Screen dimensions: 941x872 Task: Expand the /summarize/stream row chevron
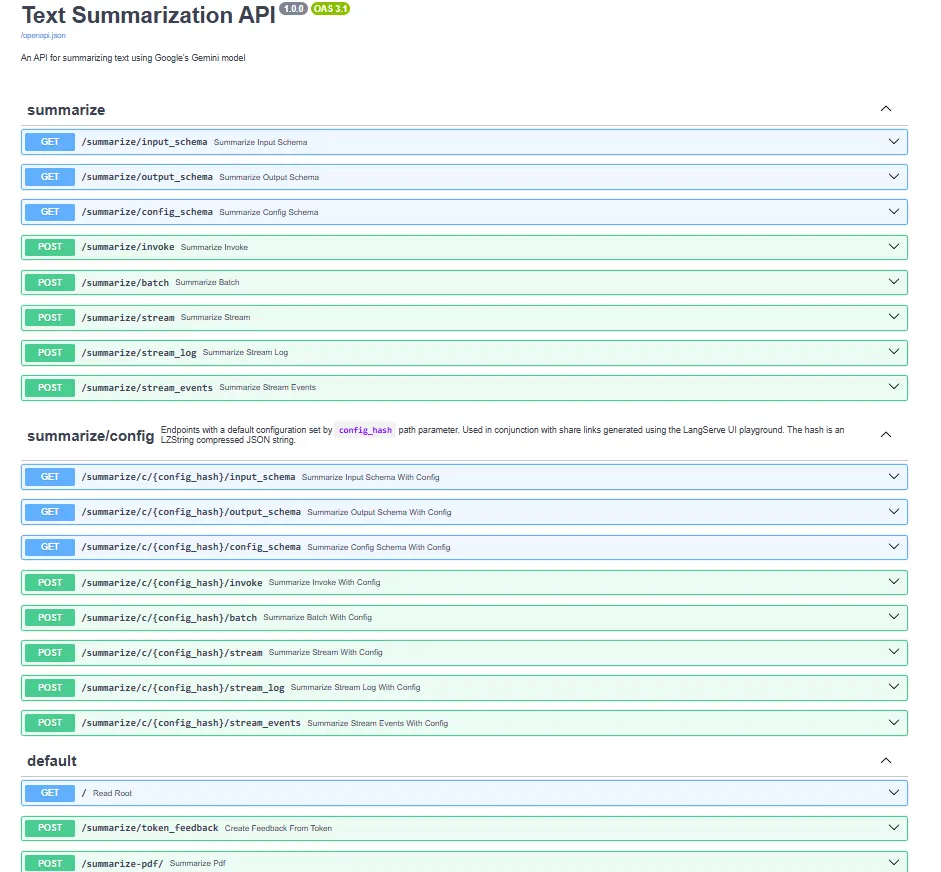[x=894, y=317]
